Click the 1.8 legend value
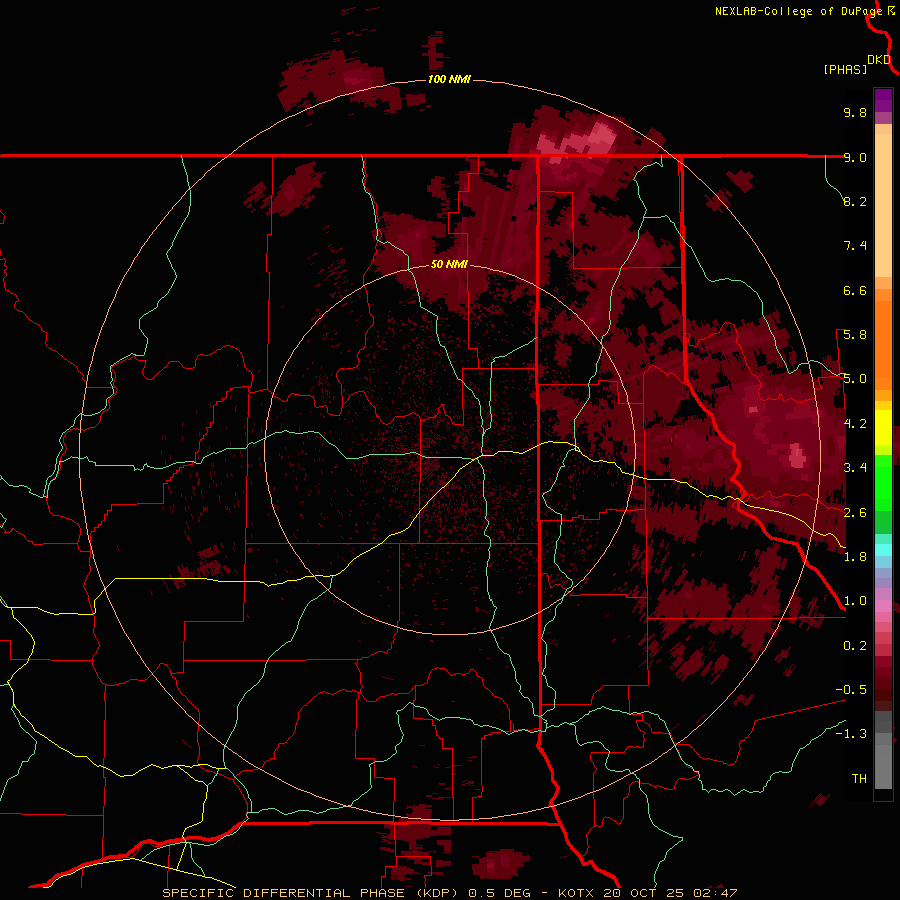 pyautogui.click(x=855, y=557)
